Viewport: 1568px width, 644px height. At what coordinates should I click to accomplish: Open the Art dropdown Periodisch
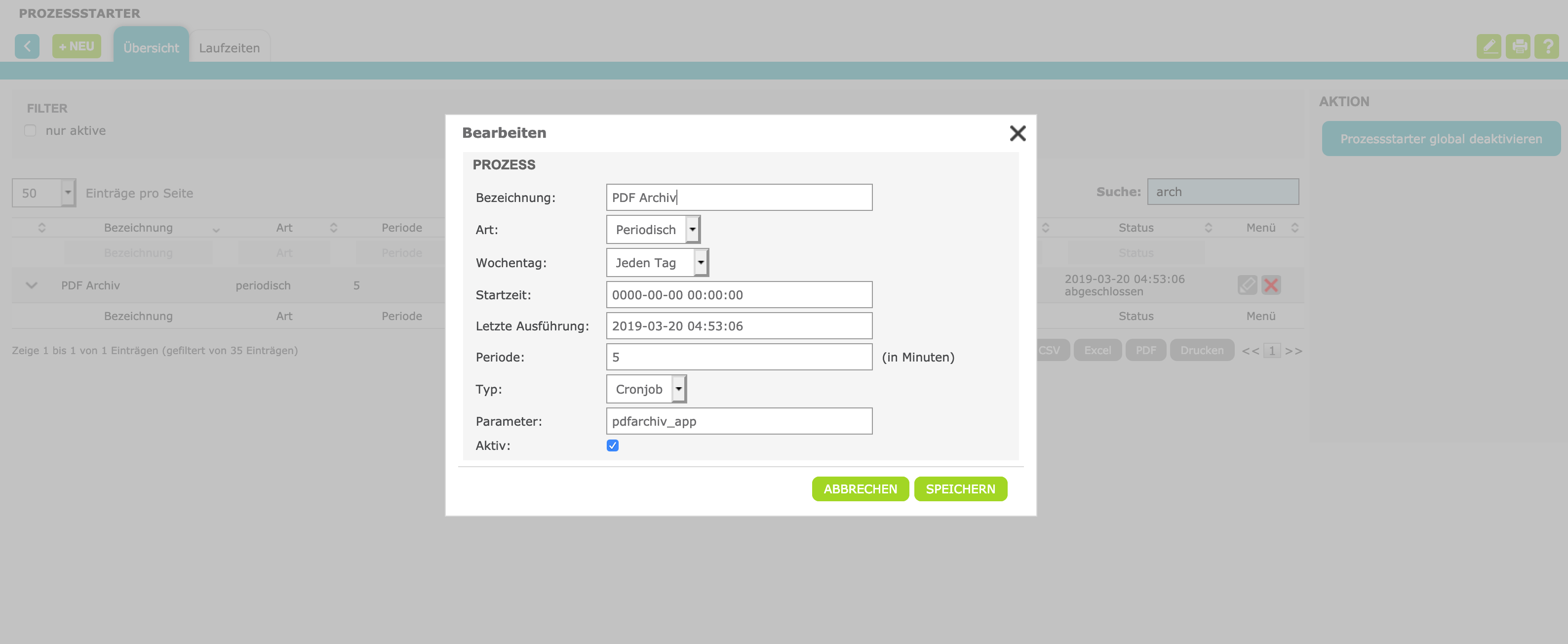(x=653, y=230)
